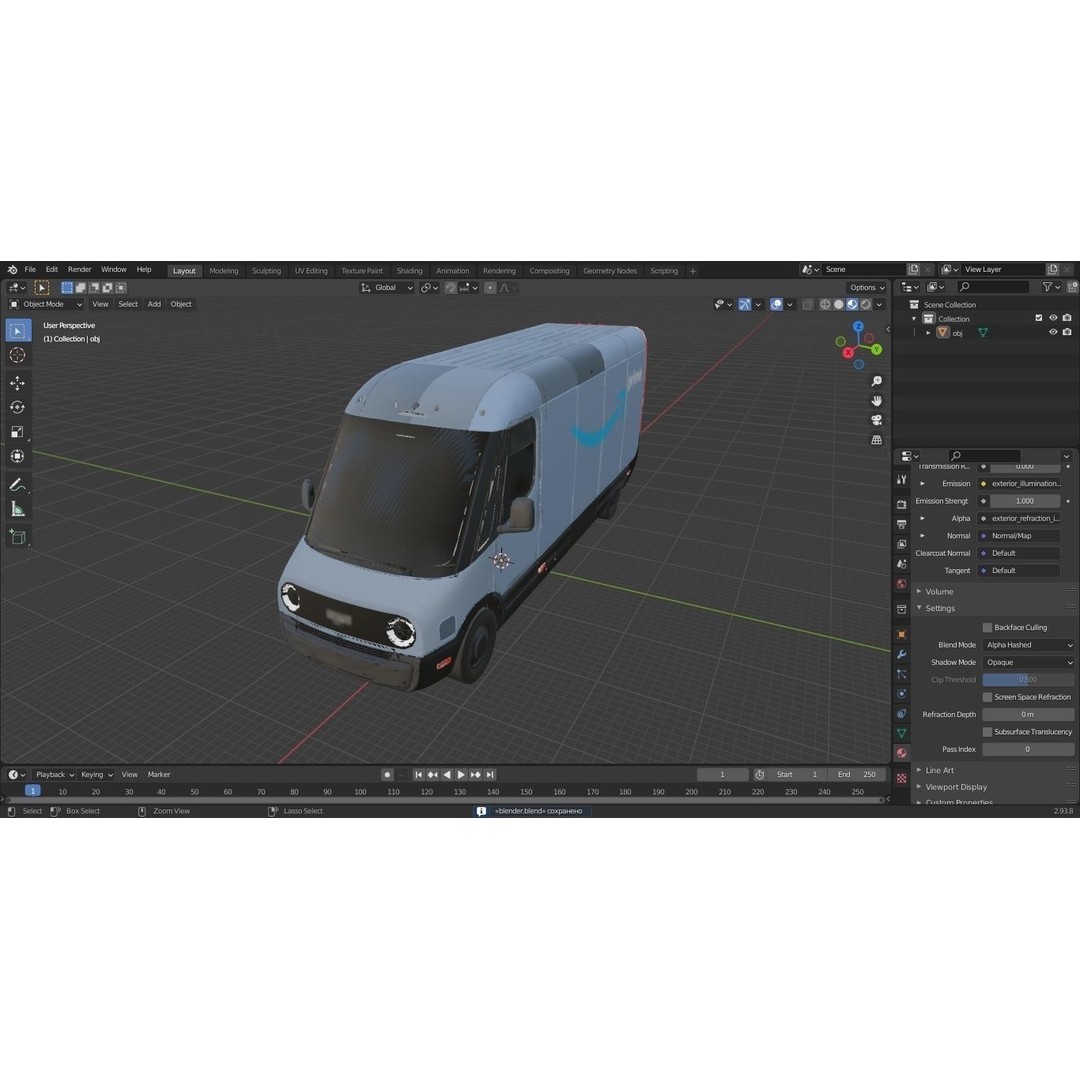Select the Select Box tool
The width and height of the screenshot is (1080, 1080).
18,331
